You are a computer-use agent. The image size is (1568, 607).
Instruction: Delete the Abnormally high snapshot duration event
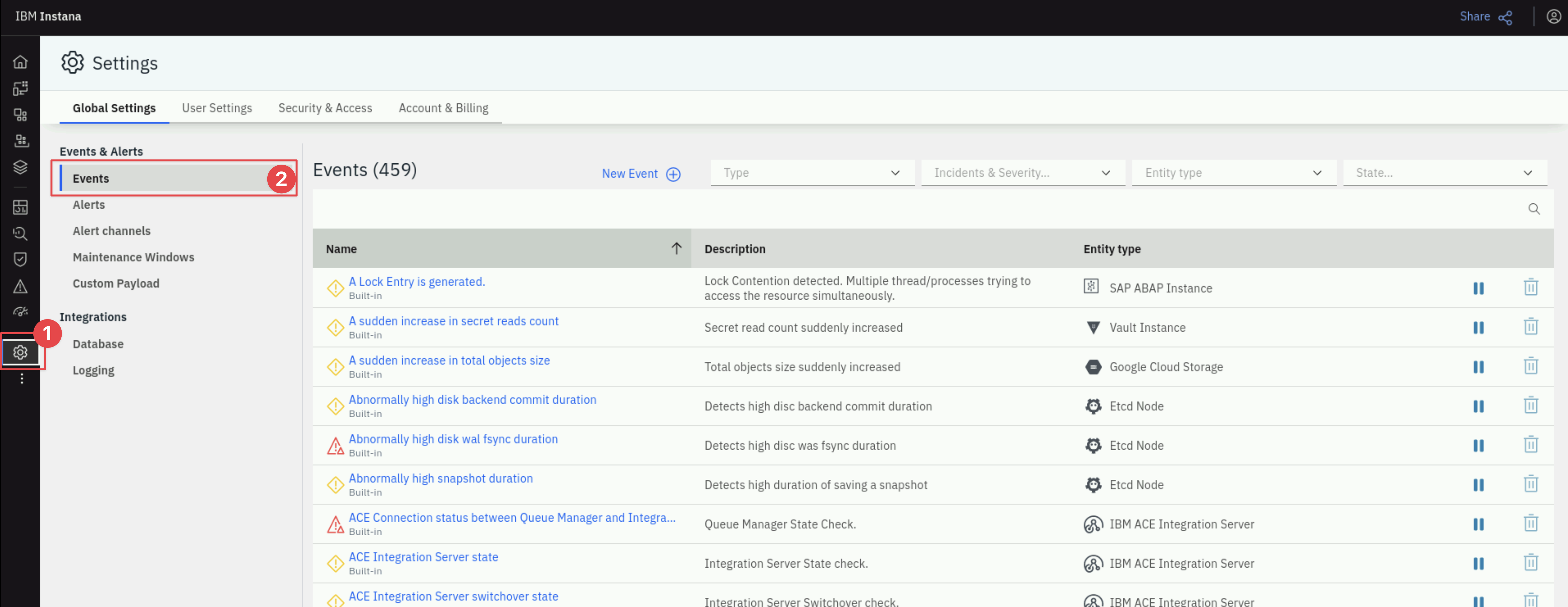(x=1530, y=485)
